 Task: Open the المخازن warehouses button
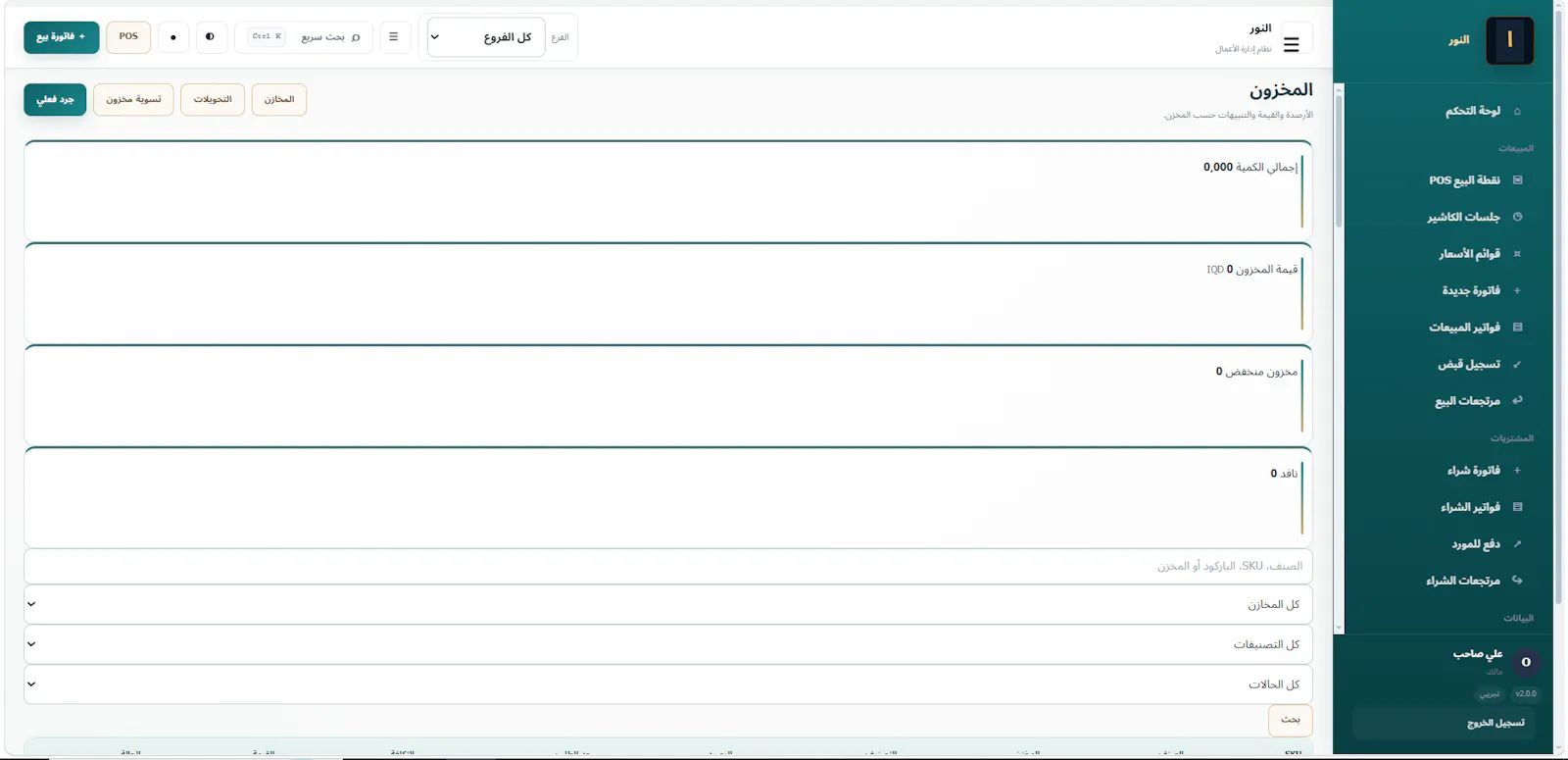[x=279, y=100]
